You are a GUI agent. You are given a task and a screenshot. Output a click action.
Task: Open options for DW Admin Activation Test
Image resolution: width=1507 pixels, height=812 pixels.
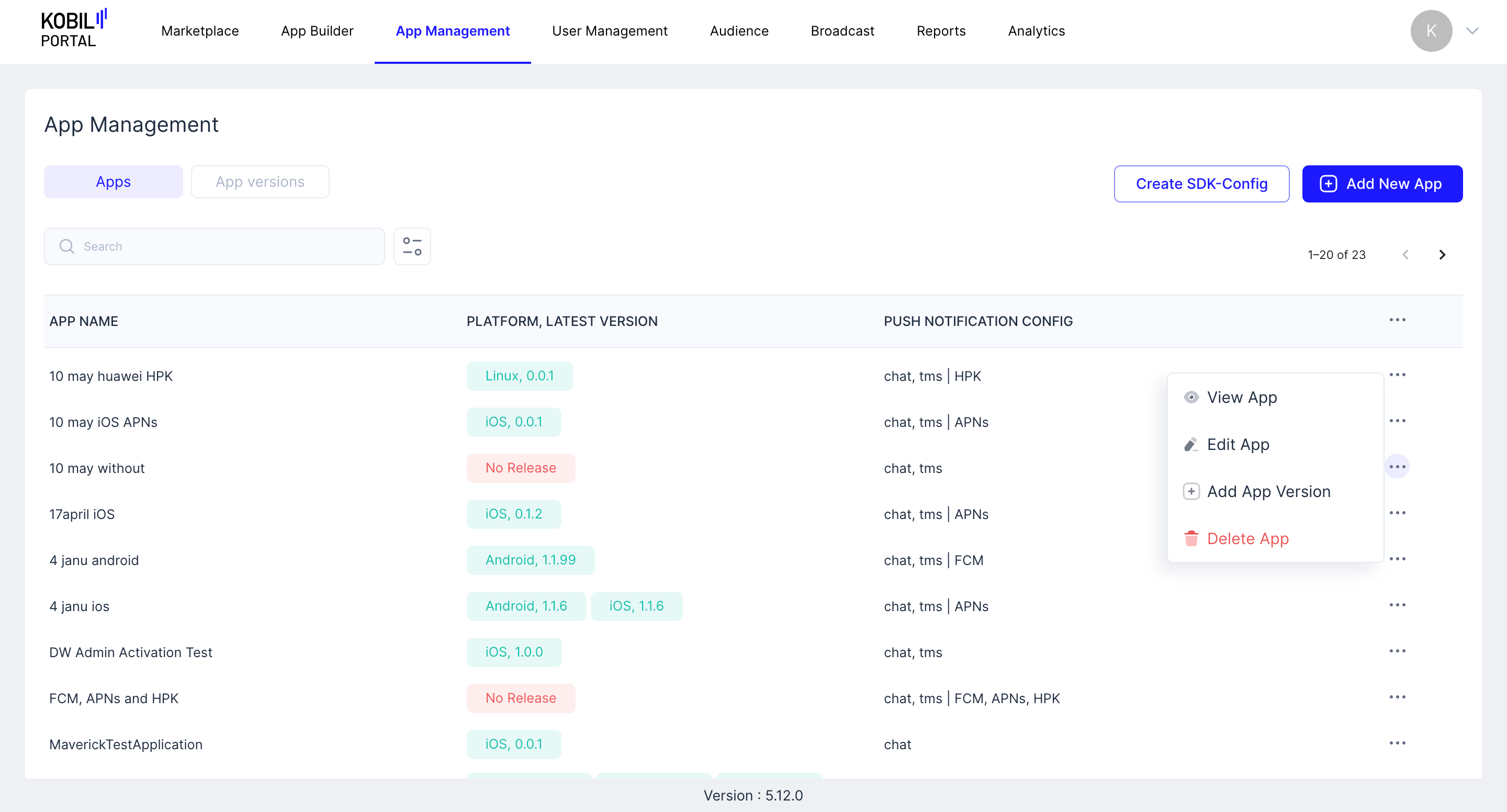(1397, 651)
